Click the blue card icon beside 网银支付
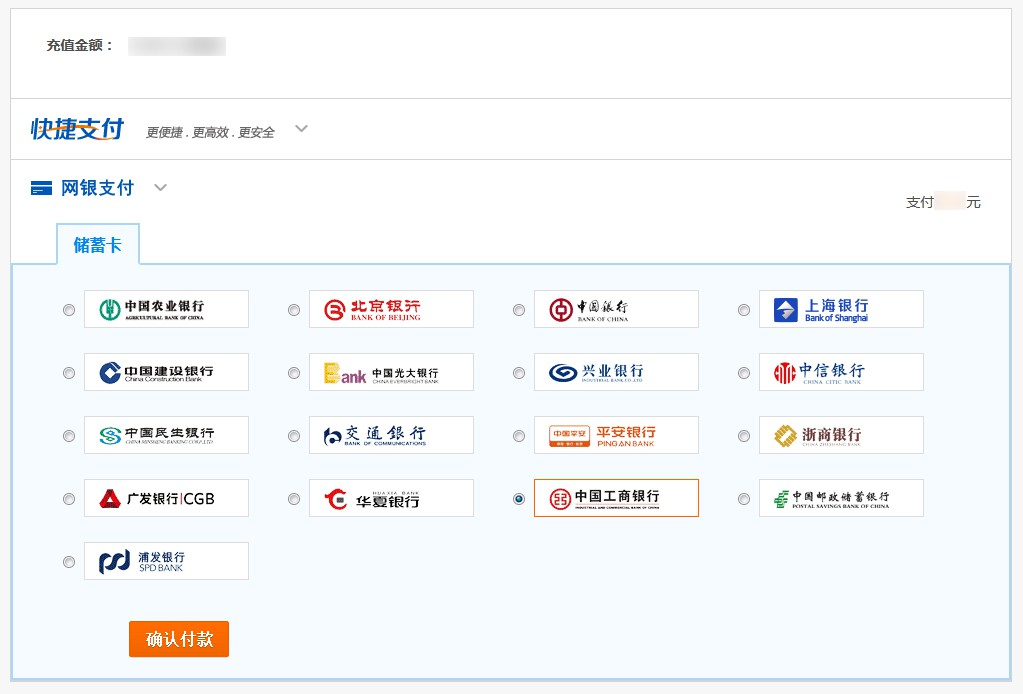This screenshot has height=694, width=1023. coord(41,189)
